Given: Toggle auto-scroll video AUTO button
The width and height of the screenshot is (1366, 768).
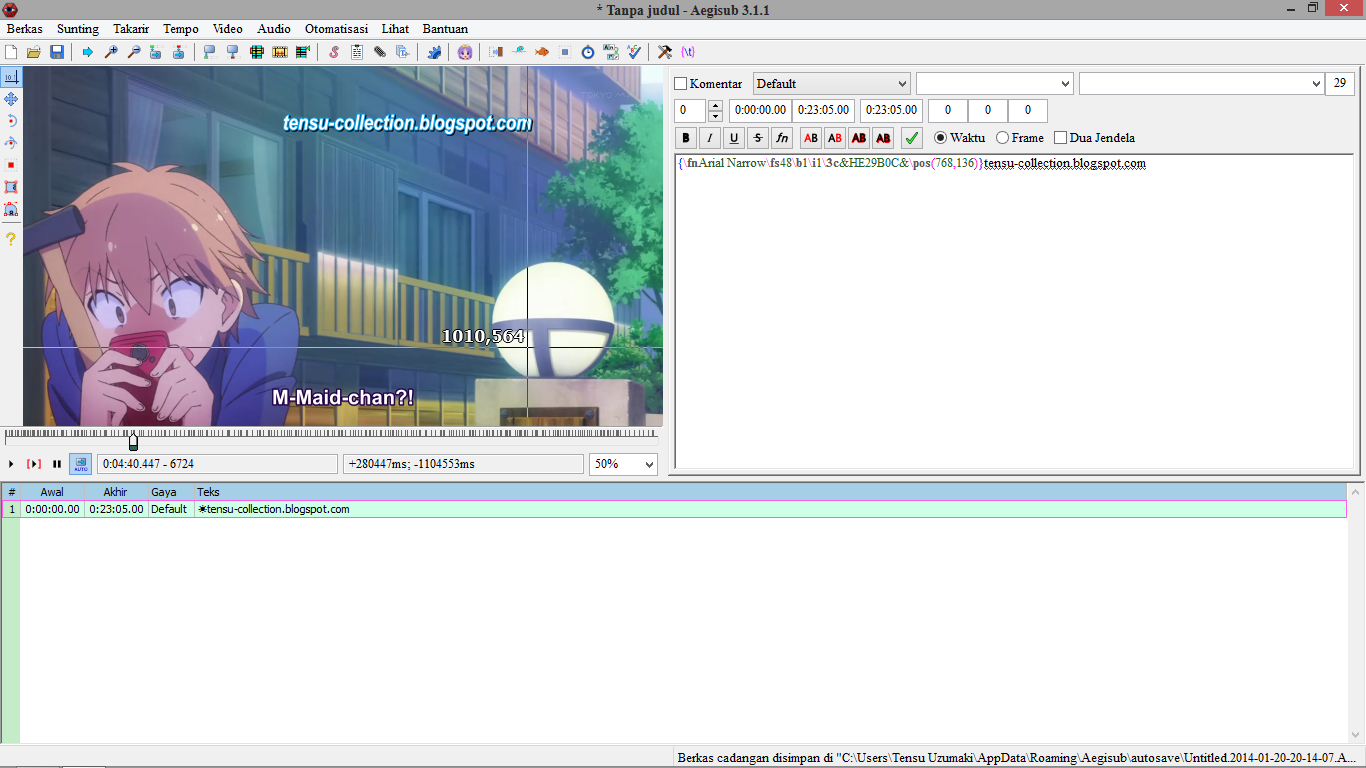Looking at the screenshot, I should [x=80, y=464].
